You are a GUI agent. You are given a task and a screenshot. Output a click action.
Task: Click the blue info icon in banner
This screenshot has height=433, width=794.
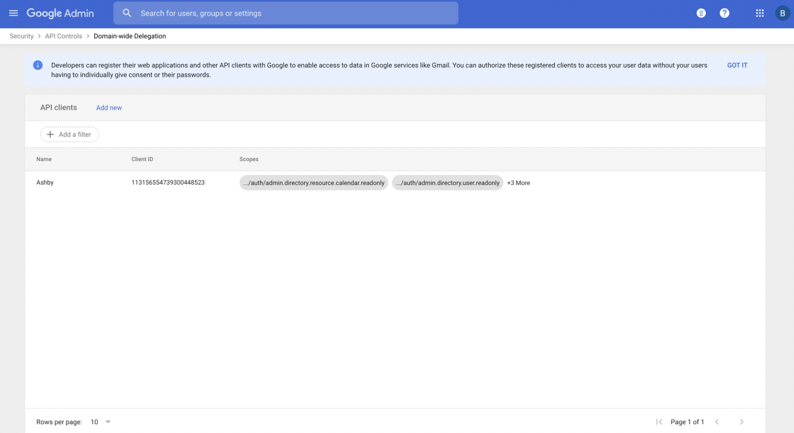coord(38,65)
